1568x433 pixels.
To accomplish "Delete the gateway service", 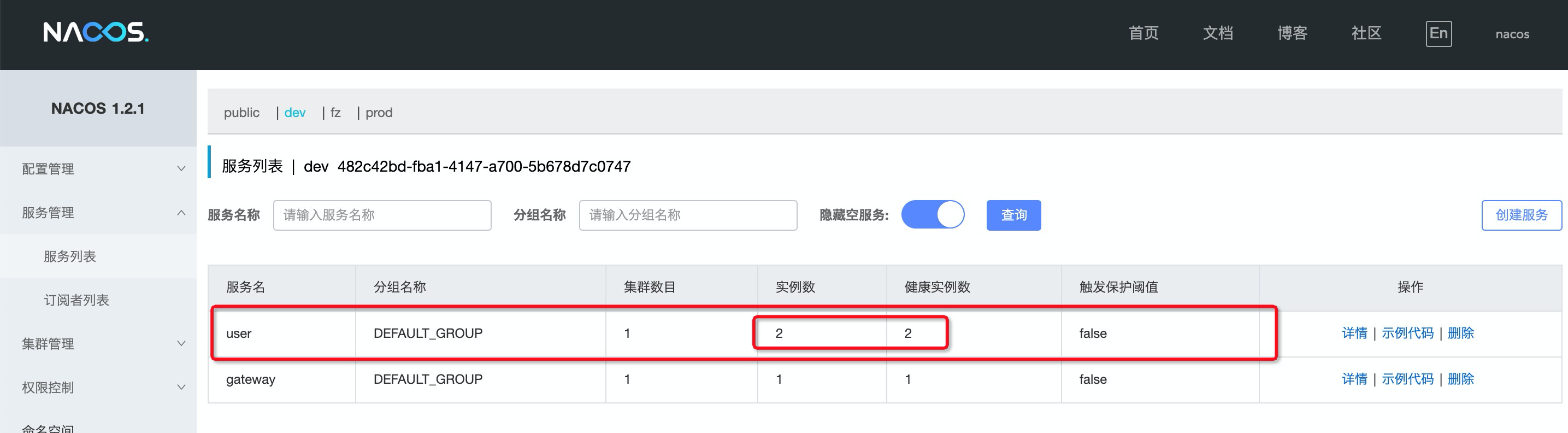I will point(1460,379).
